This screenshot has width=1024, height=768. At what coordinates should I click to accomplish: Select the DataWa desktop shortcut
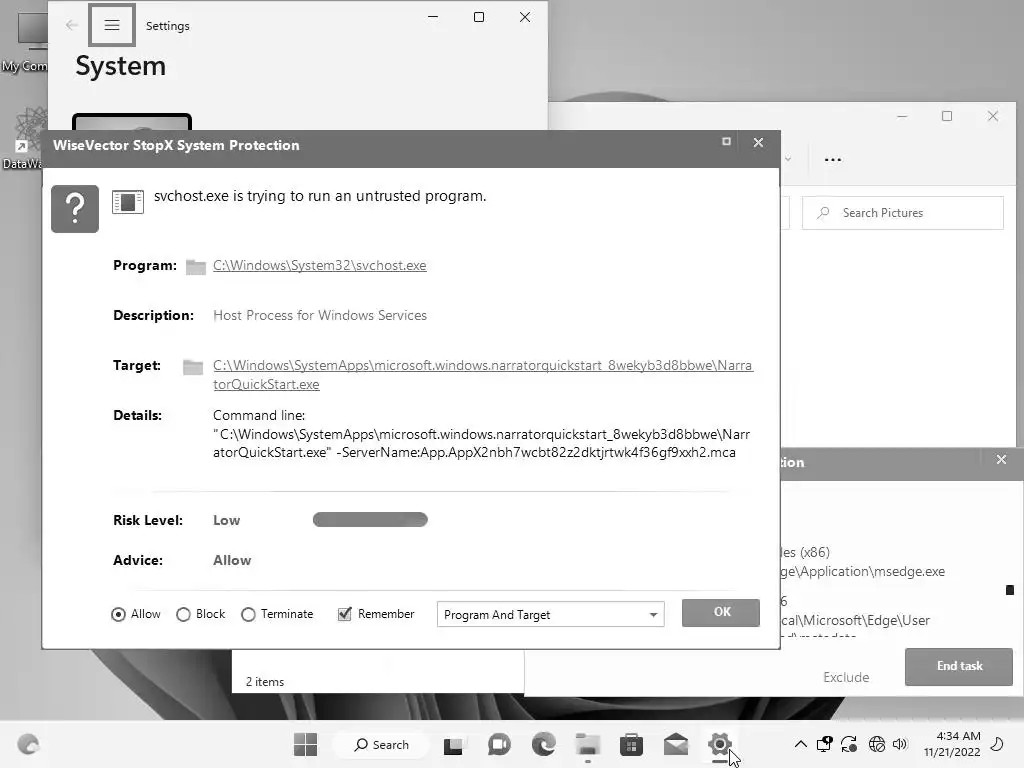[24, 139]
